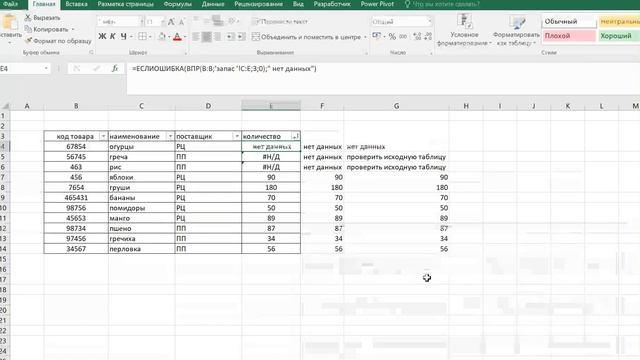The image size is (640, 360).
Task: Click the increase indent icon
Action: pyautogui.click(x=241, y=37)
